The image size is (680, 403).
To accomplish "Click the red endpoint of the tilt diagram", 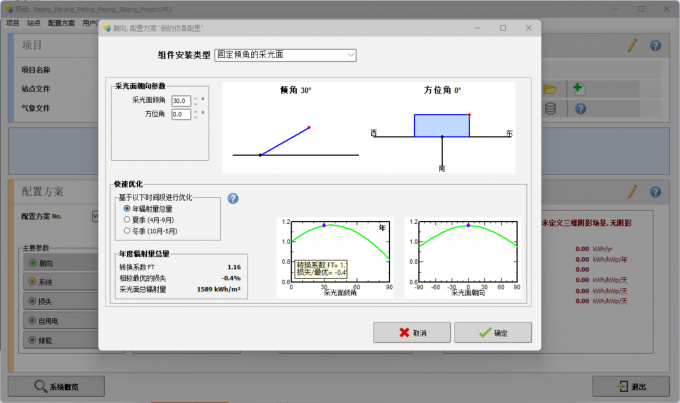I will (309, 128).
